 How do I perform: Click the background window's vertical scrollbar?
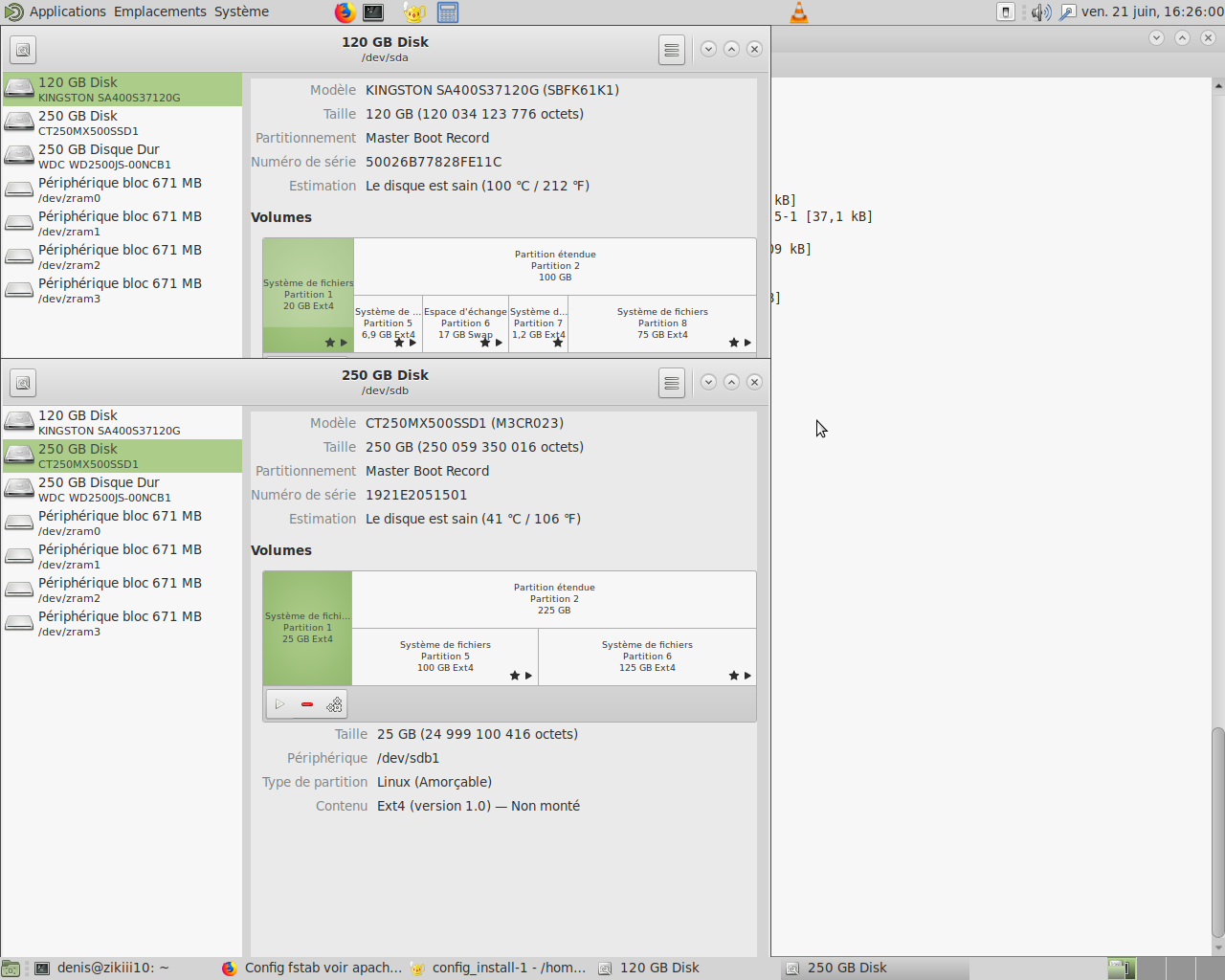coord(1217,833)
